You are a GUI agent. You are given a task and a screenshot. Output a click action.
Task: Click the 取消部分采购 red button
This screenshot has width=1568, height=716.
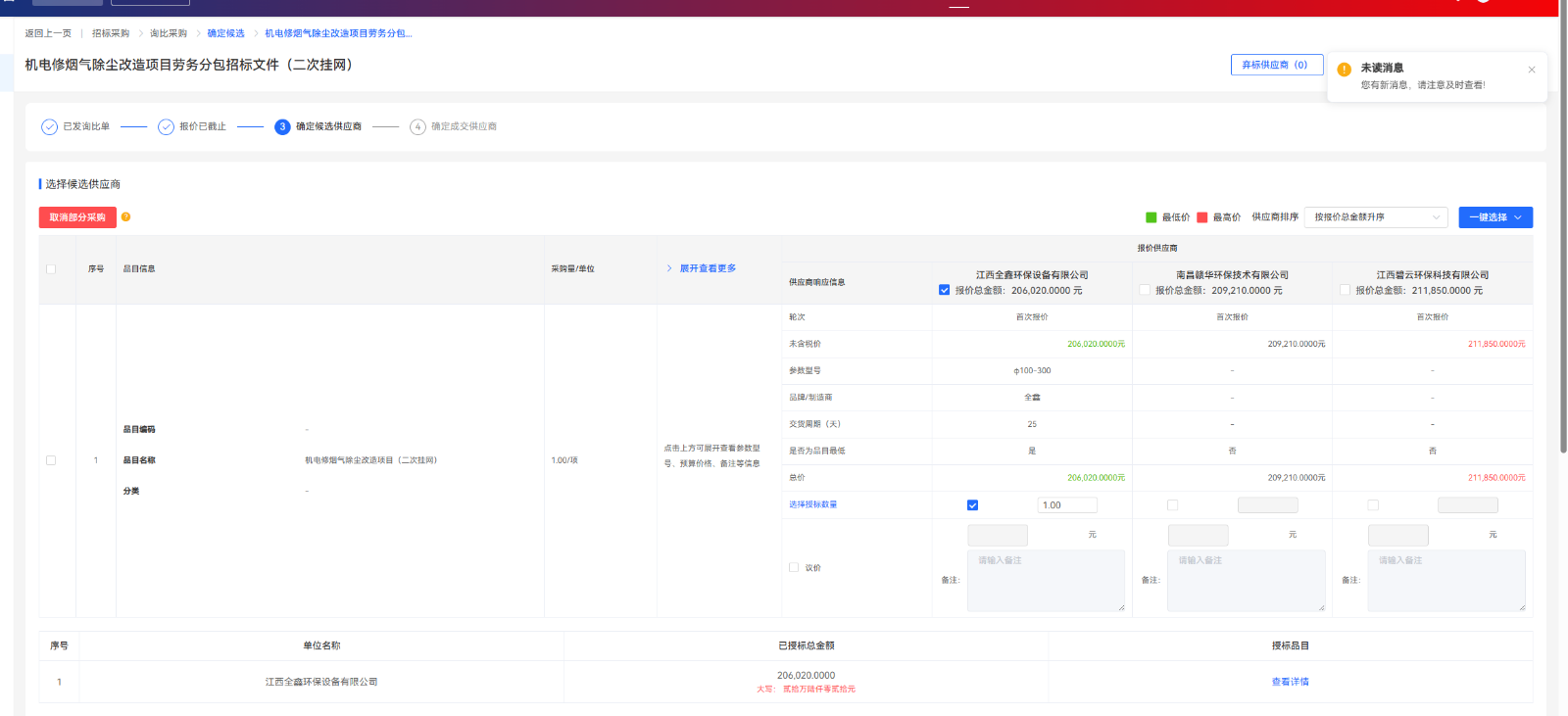[x=77, y=217]
